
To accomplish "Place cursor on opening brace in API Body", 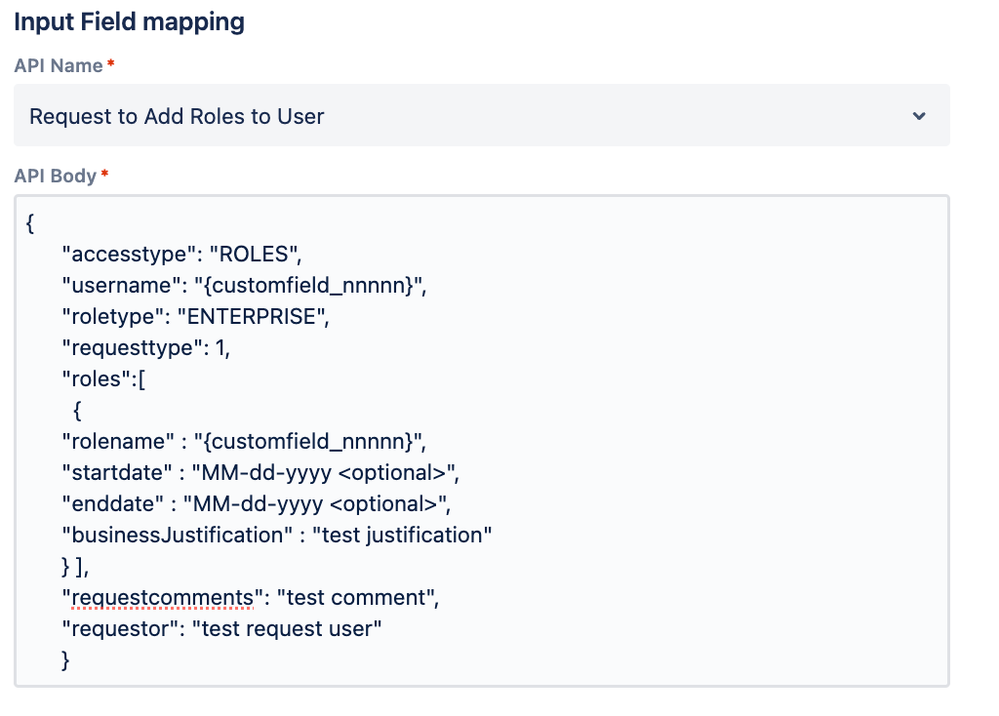I will 31,224.
